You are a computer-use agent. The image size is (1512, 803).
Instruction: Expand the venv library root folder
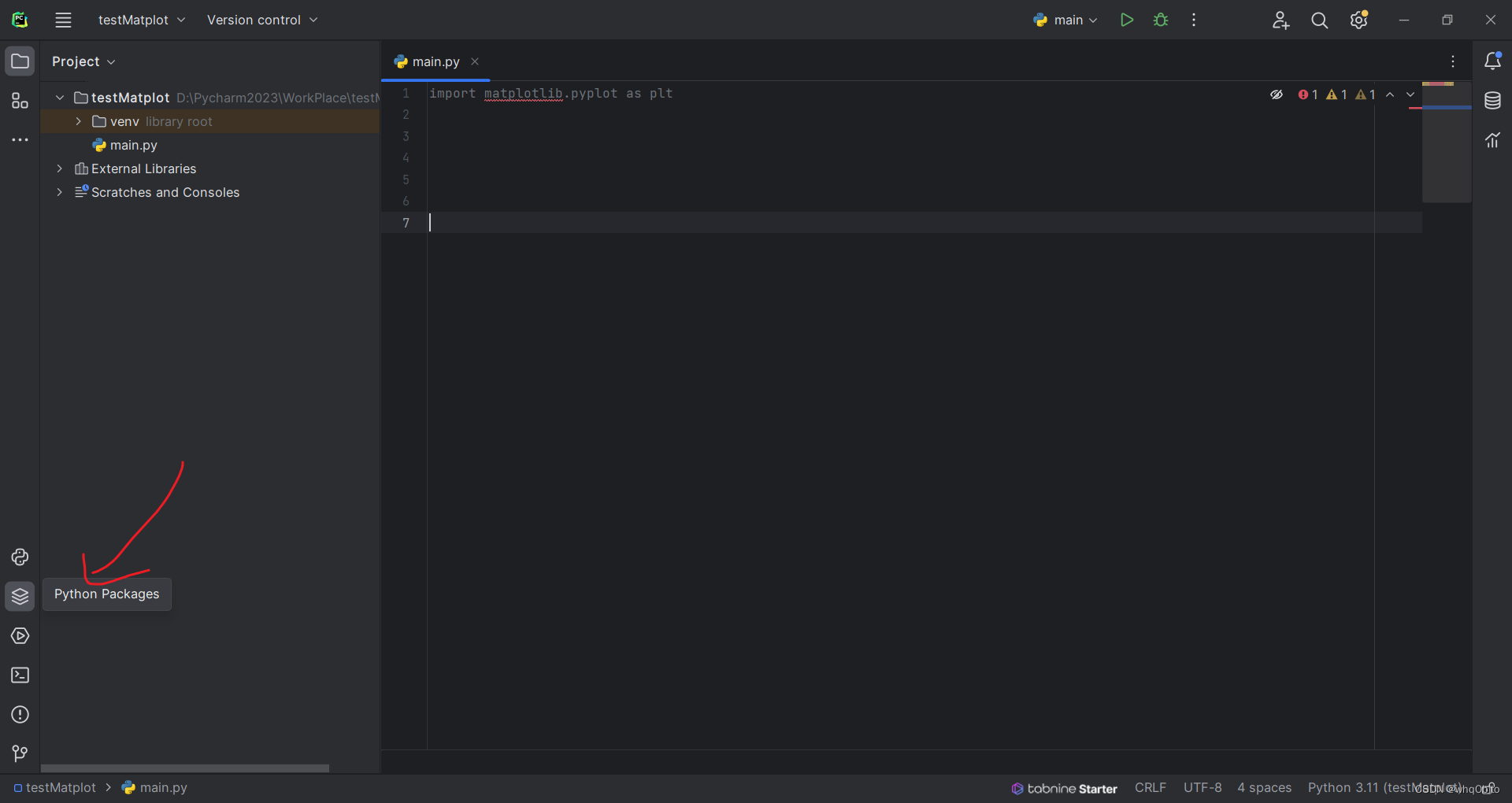tap(78, 121)
